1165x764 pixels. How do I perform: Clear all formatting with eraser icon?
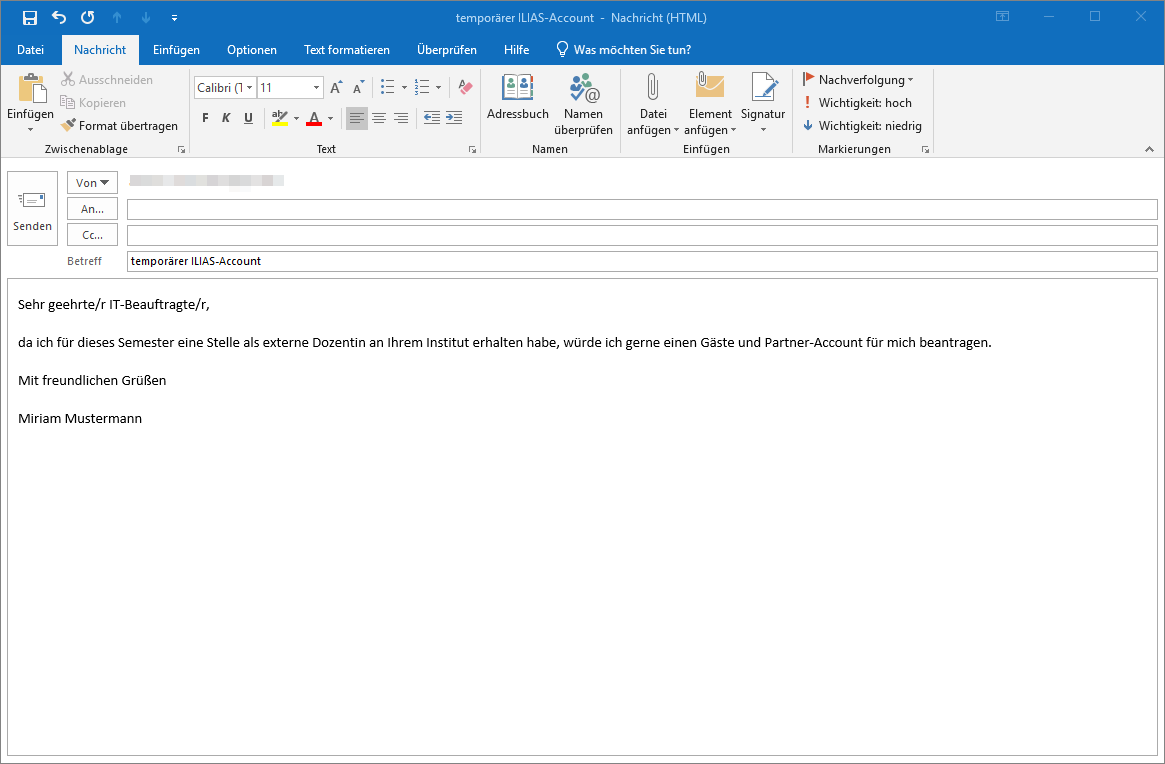[465, 88]
